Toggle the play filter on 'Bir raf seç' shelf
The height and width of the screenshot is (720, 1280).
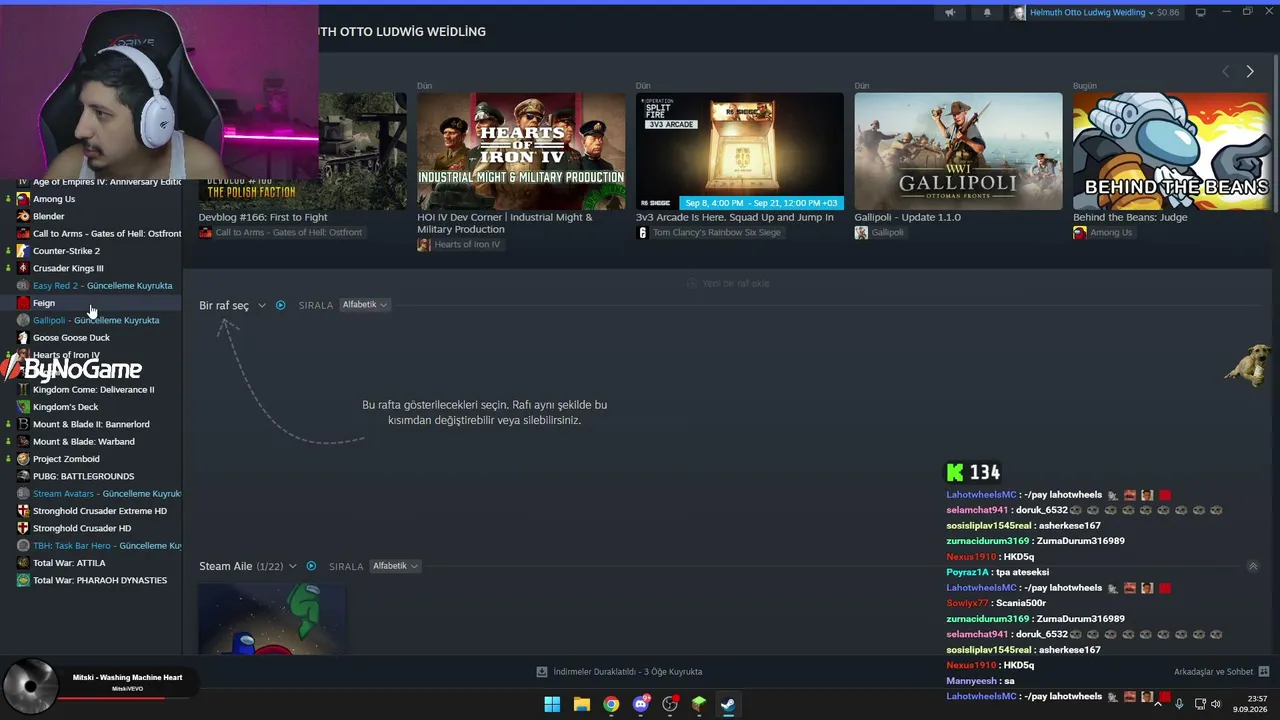tap(280, 305)
